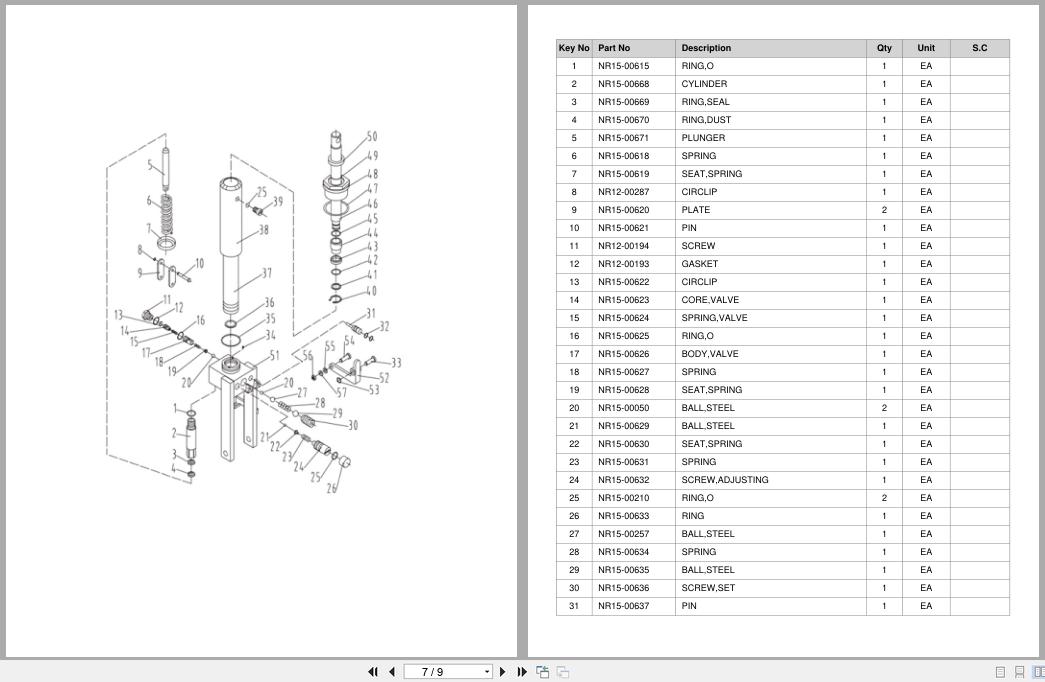Select part number NR15-00637

[x=623, y=606]
